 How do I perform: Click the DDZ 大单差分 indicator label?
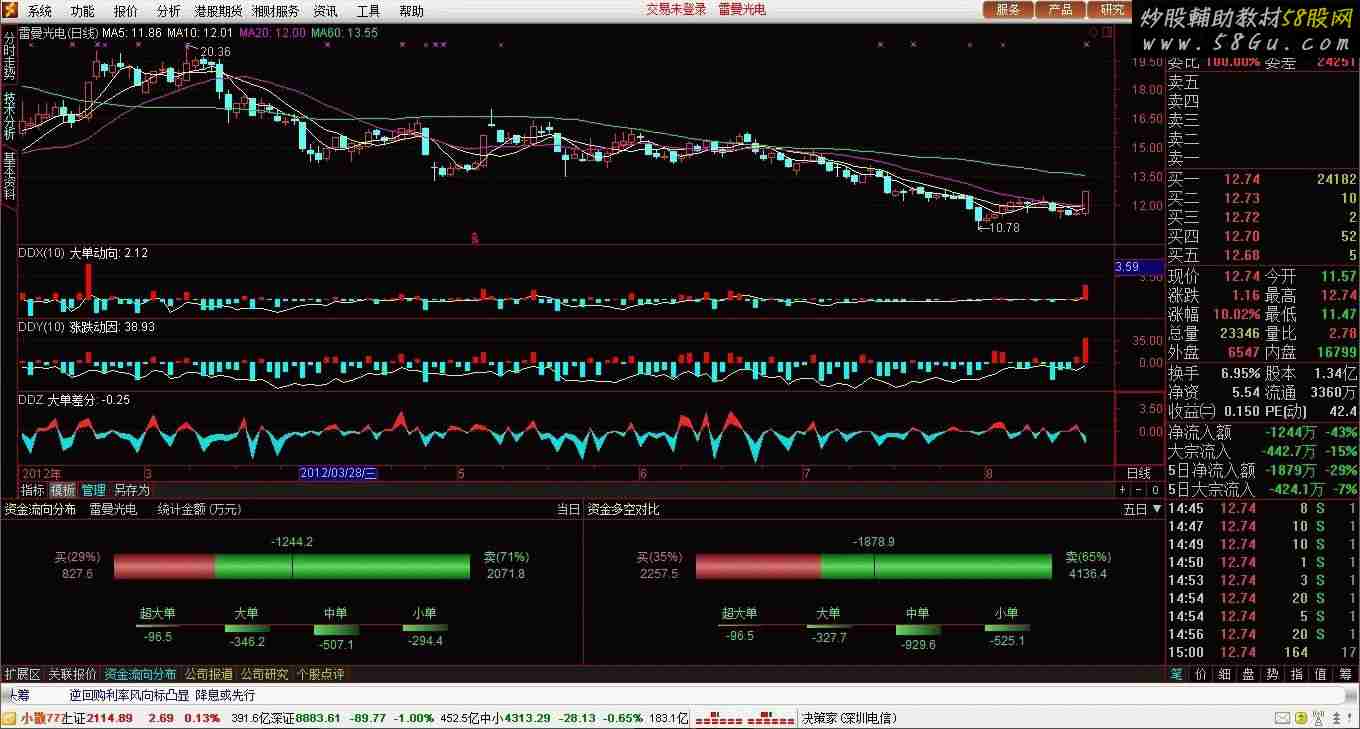[x=74, y=400]
